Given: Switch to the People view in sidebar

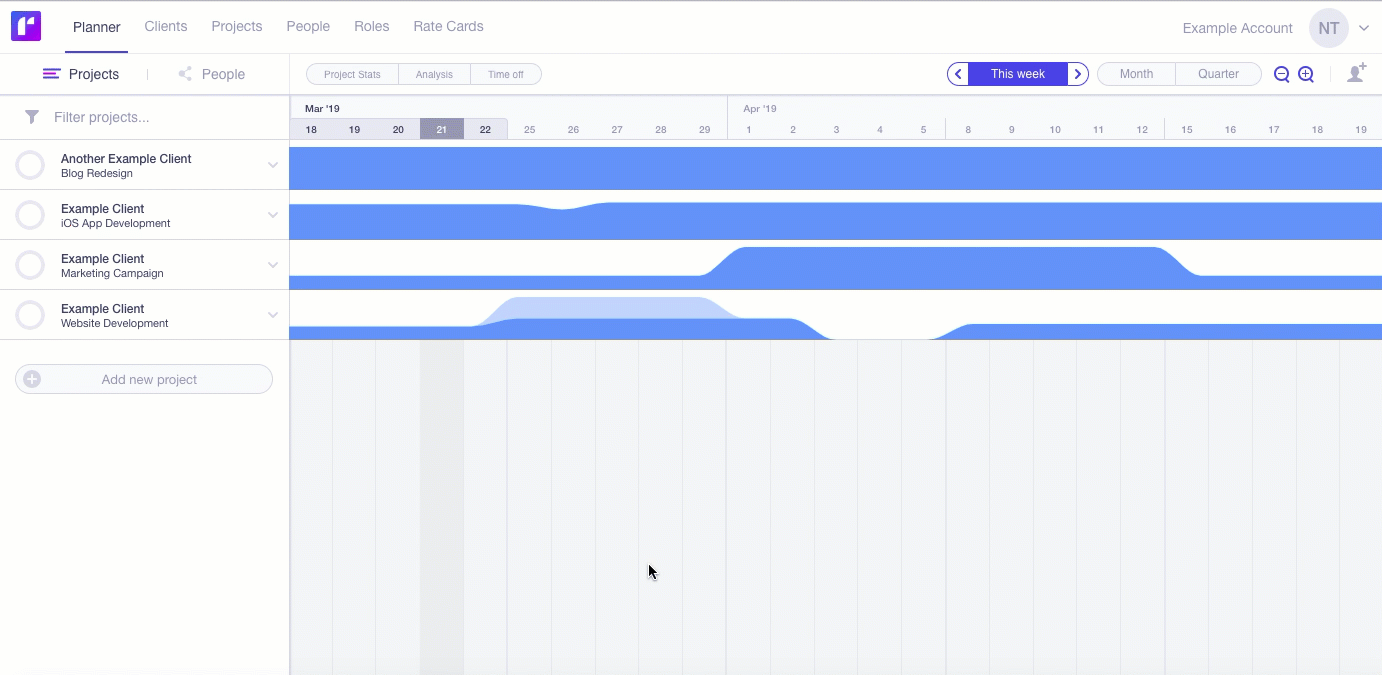Looking at the screenshot, I should click(212, 74).
